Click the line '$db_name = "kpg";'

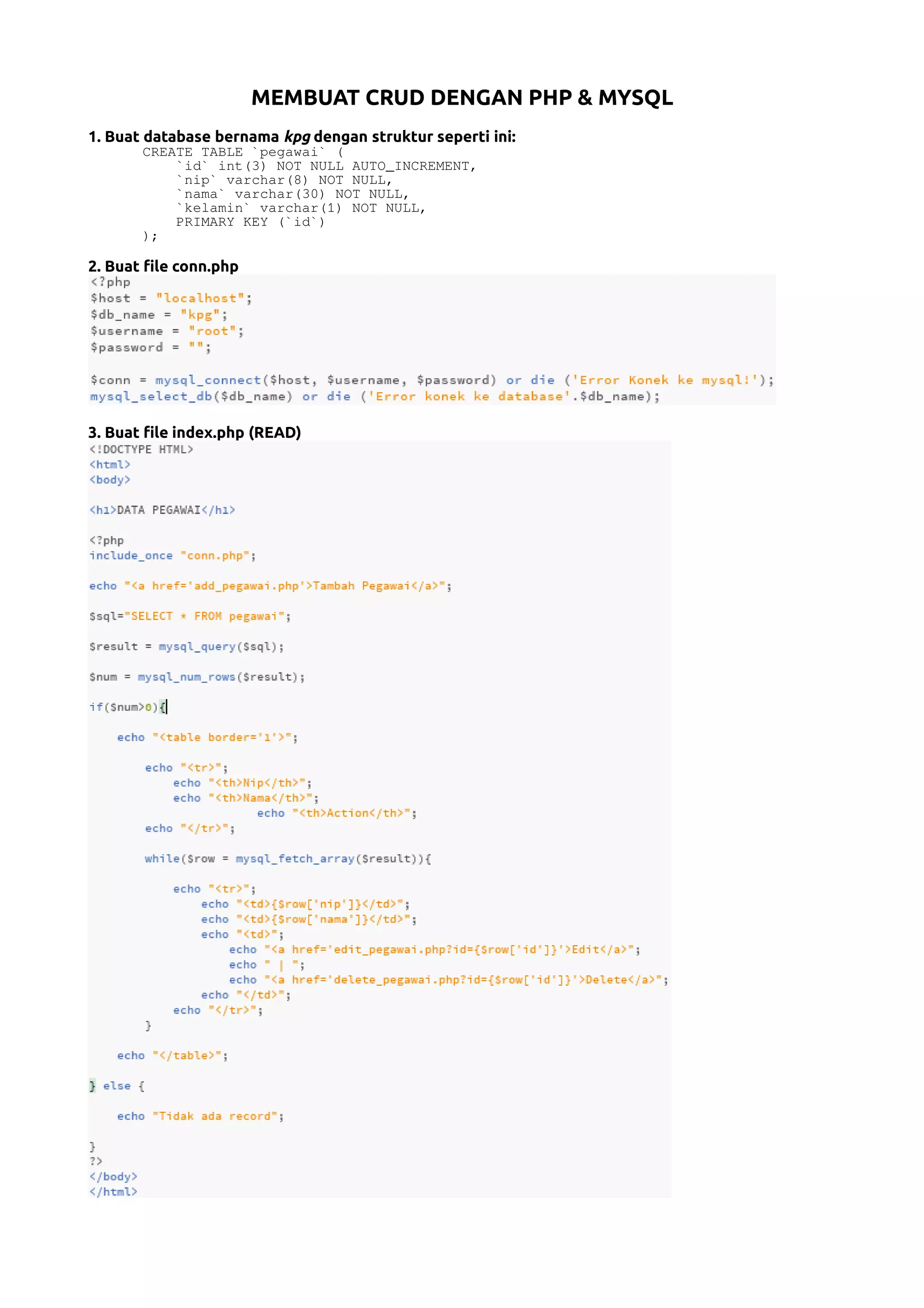tap(159, 315)
